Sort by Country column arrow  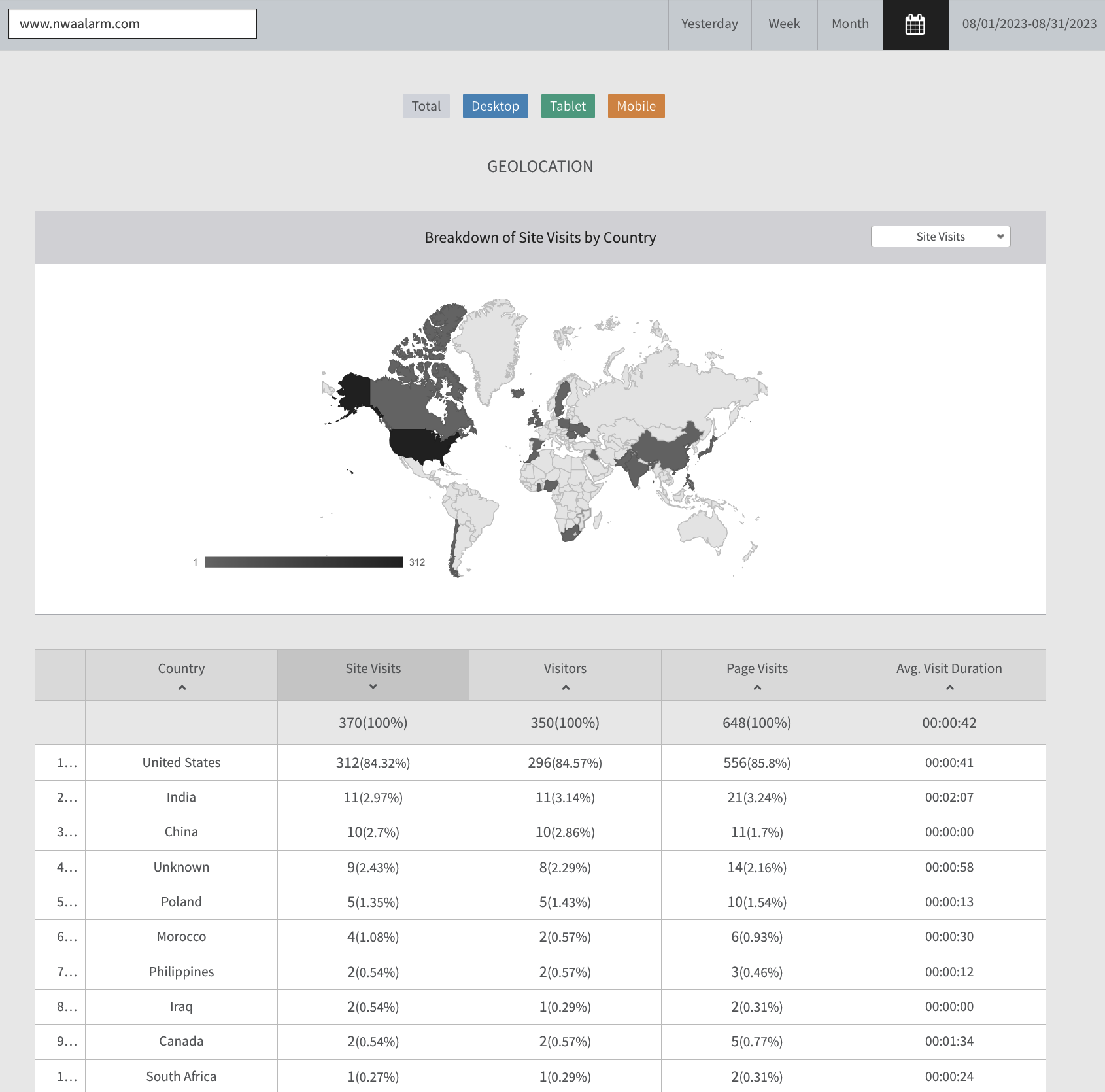[x=182, y=687]
